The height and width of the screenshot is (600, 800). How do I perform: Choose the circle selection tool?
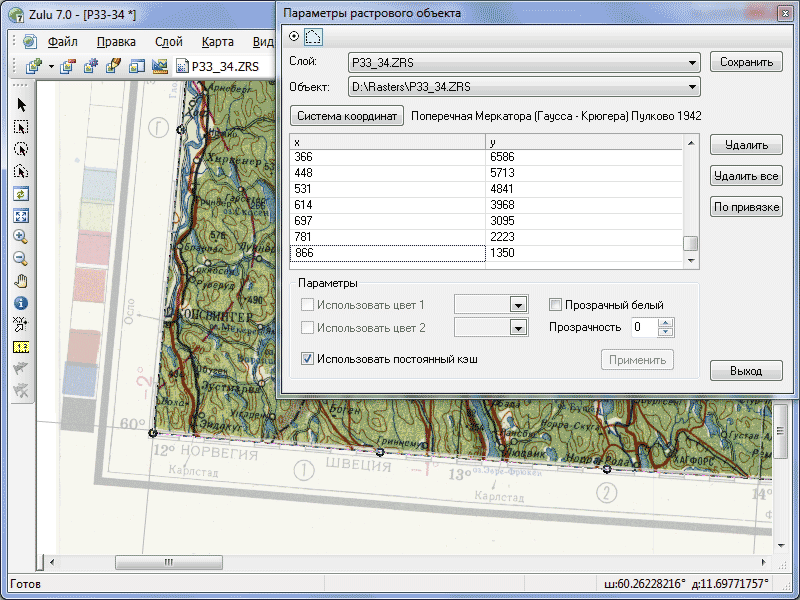click(x=21, y=149)
